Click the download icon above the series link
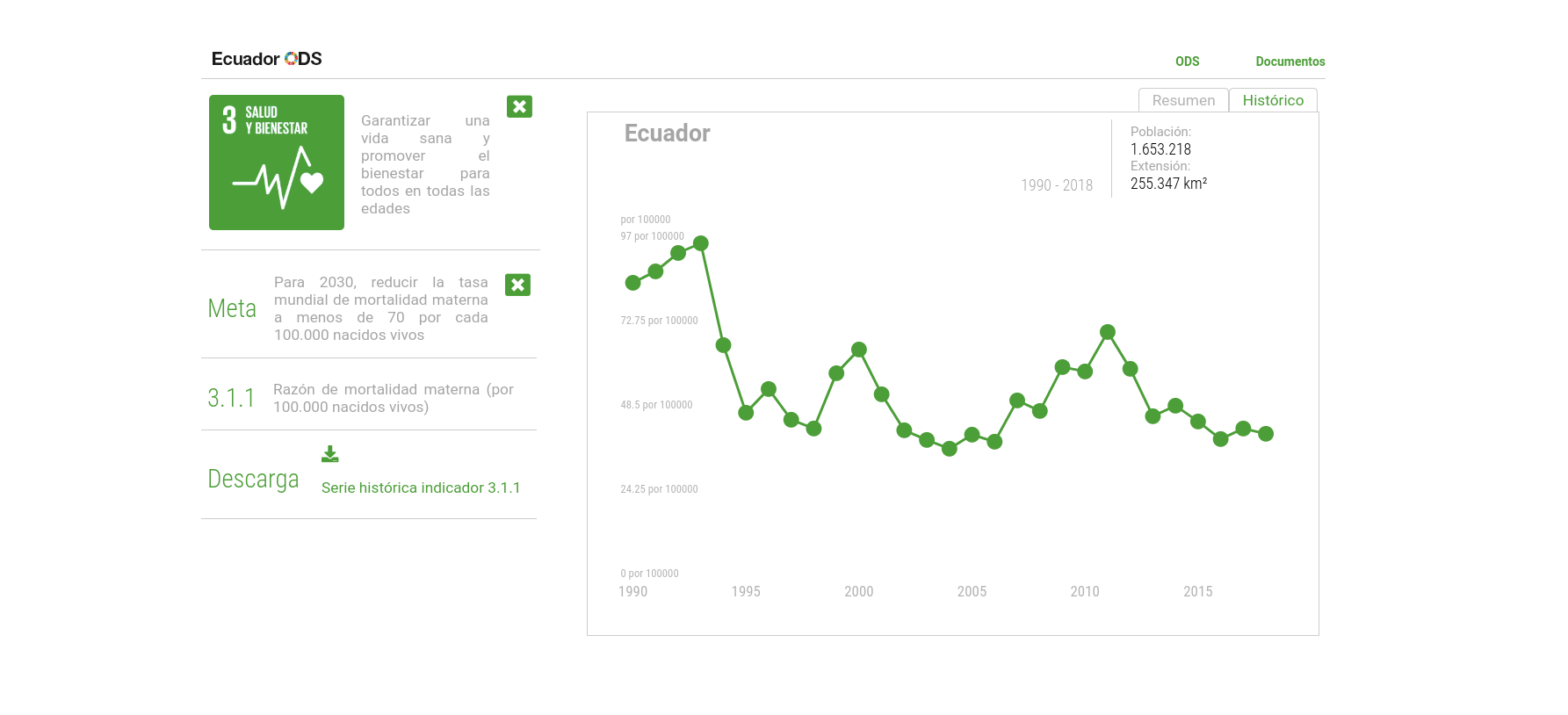 point(329,454)
